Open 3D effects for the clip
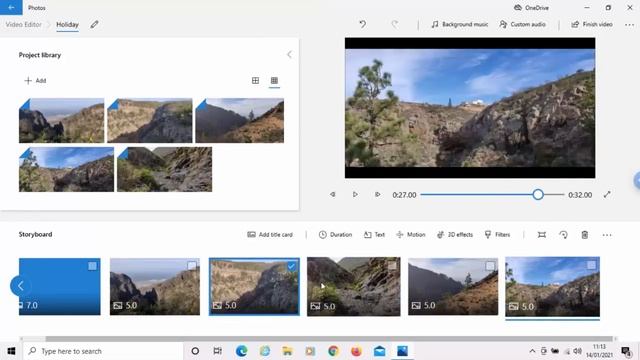This screenshot has height=360, width=640. [x=455, y=235]
